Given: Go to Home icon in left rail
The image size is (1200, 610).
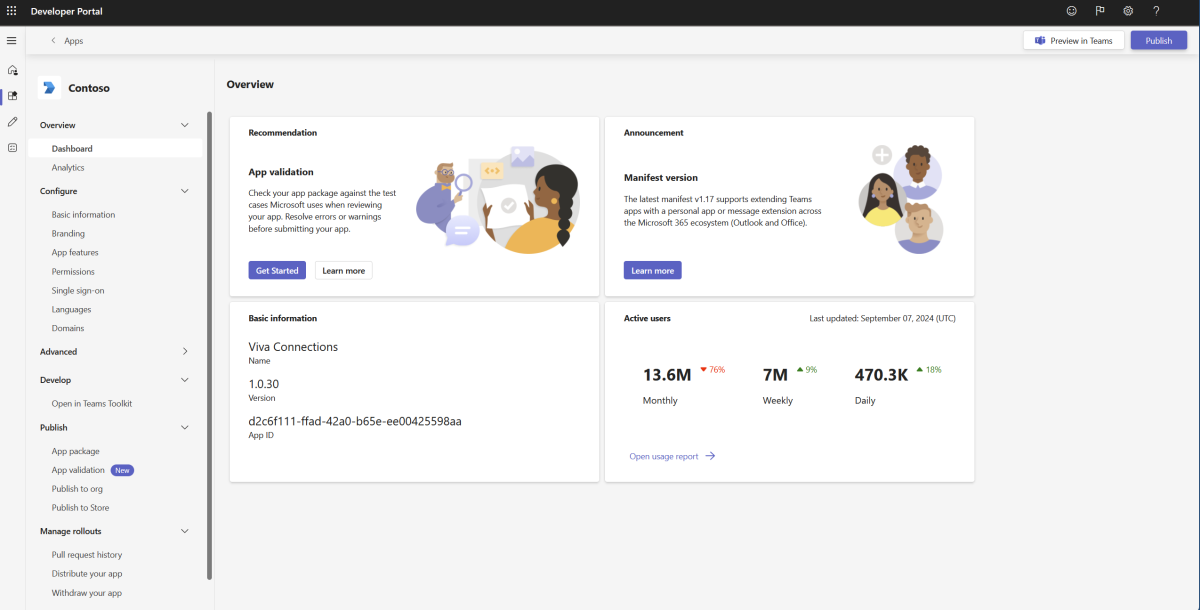Looking at the screenshot, I should pyautogui.click(x=12, y=70).
